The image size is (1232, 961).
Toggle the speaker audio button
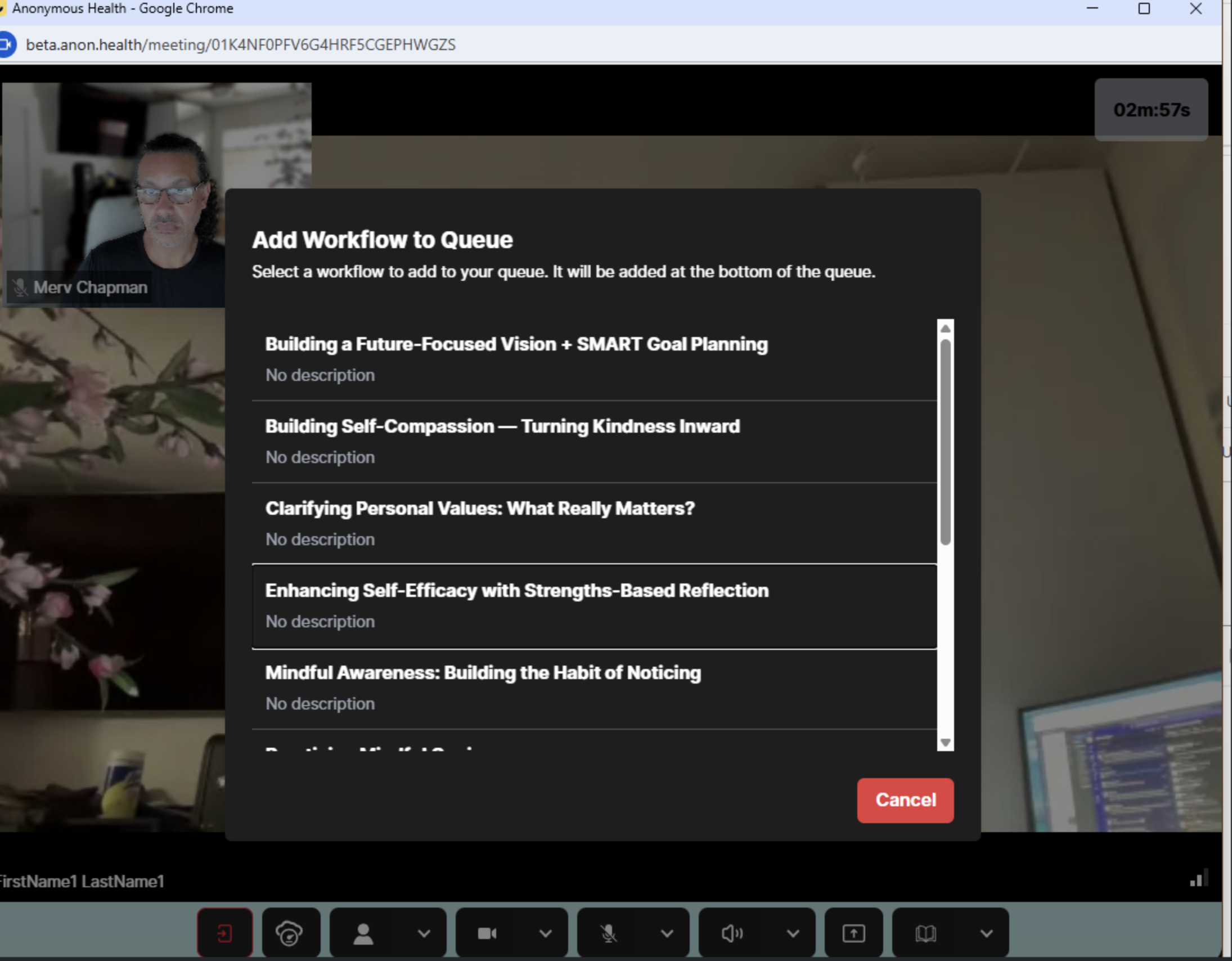pos(732,933)
